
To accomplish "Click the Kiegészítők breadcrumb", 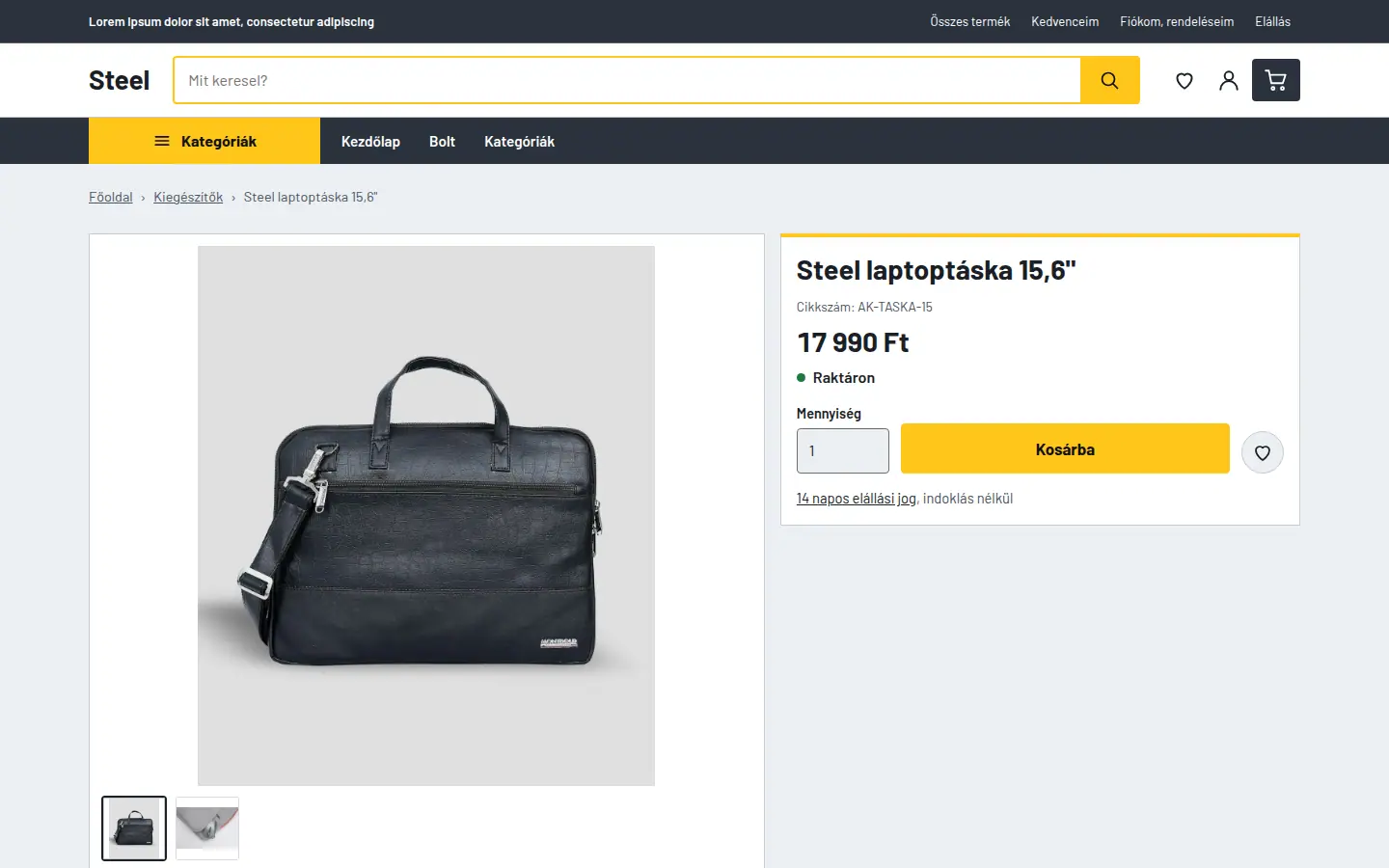I will tap(188, 197).
